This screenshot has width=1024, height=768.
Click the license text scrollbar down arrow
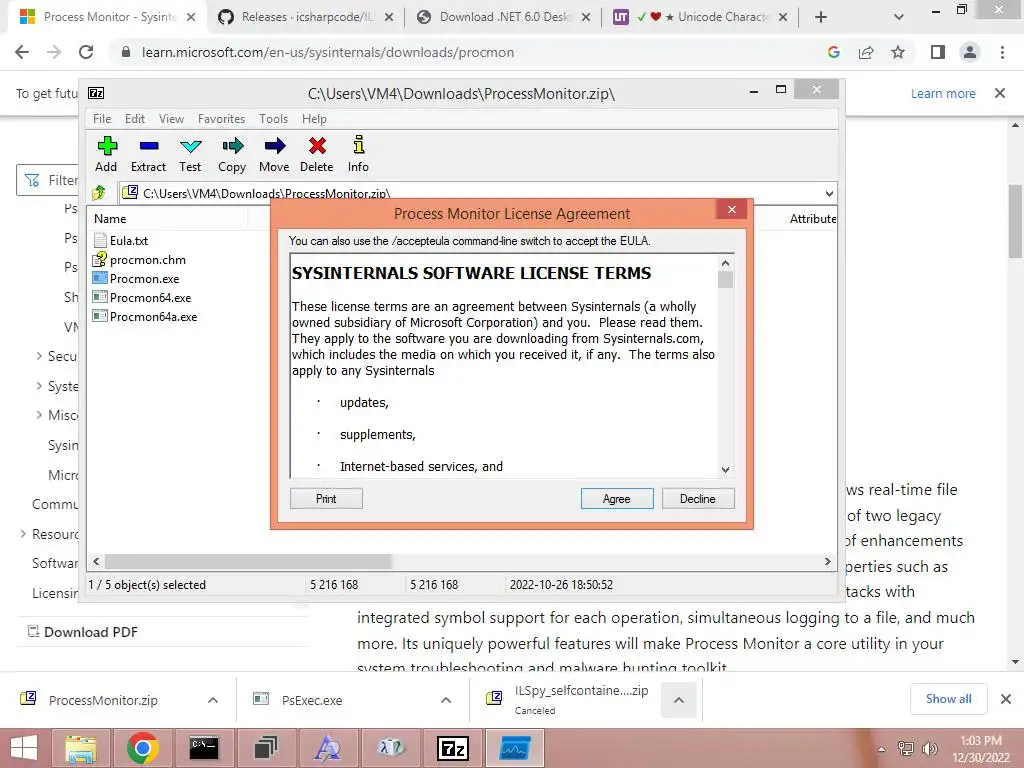(x=726, y=470)
